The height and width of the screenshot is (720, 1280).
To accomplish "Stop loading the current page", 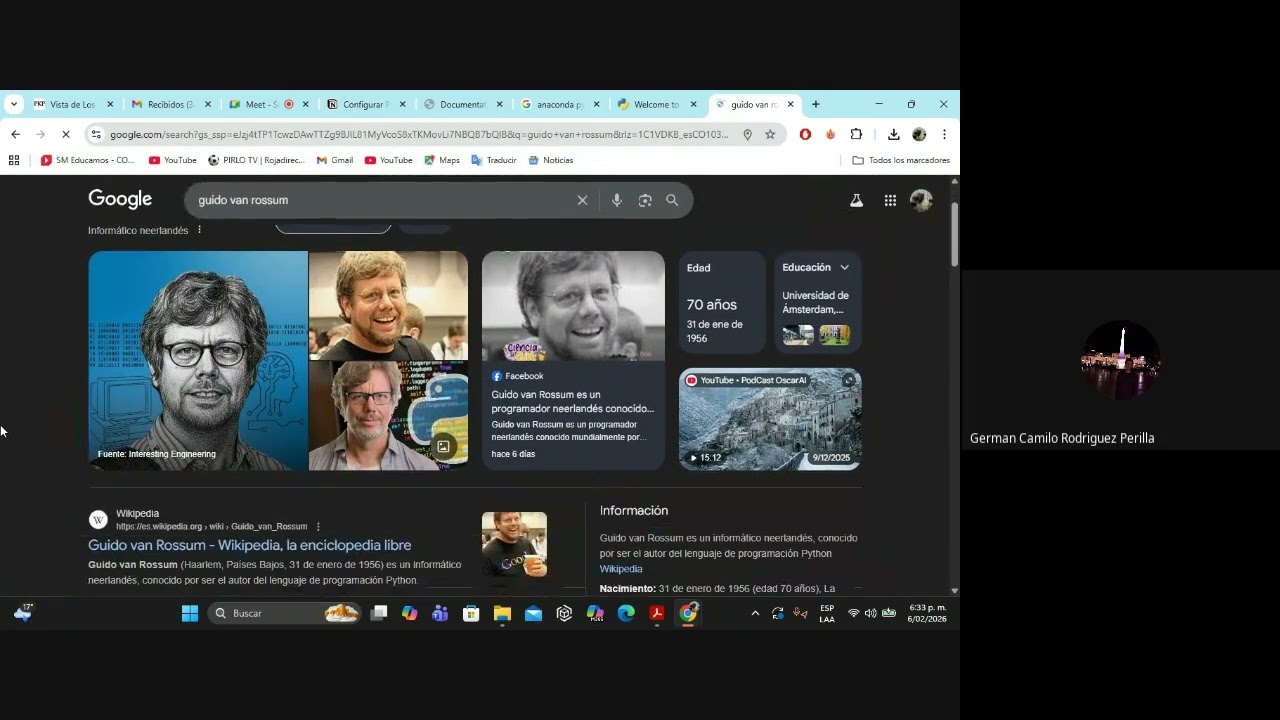I will [x=65, y=134].
